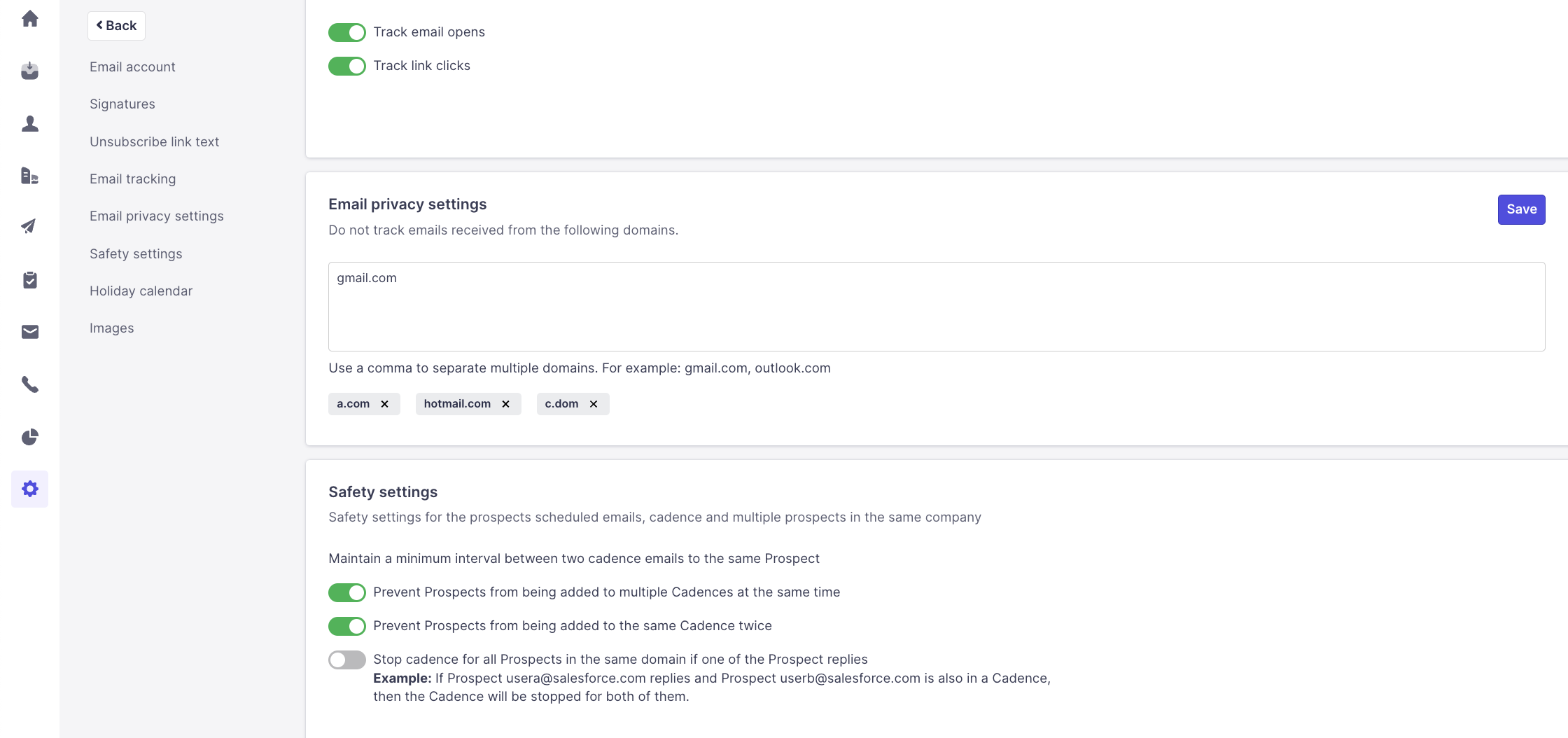1568x738 pixels.
Task: Open the envelope email icon
Action: coord(29,332)
